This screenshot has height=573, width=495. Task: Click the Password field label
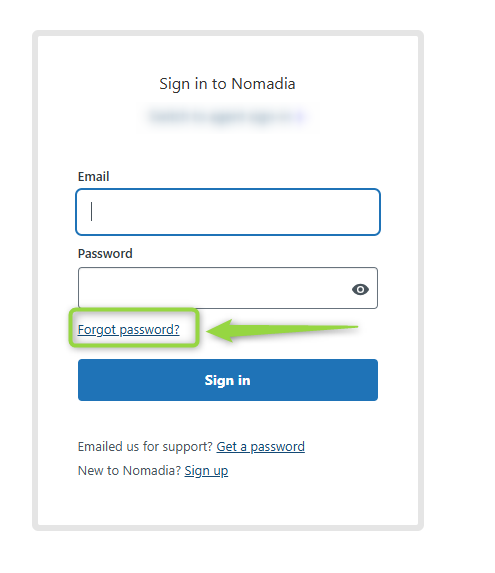105,254
